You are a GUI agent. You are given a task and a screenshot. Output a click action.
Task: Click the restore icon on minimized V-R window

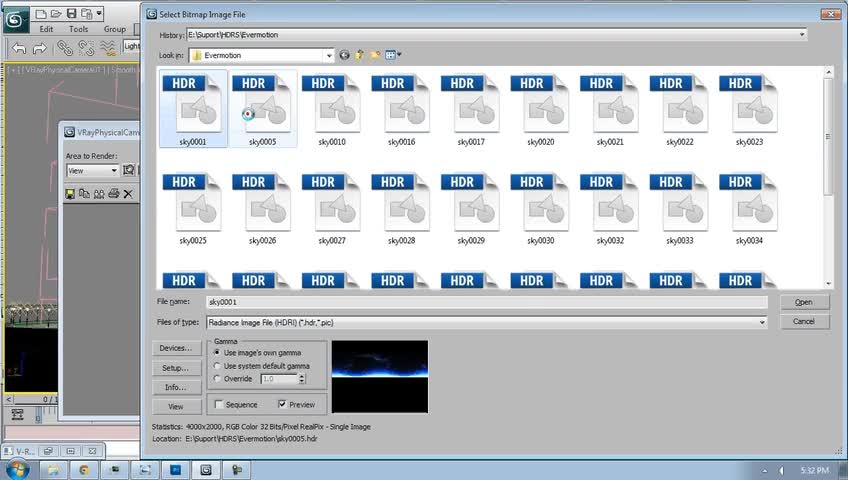(48, 451)
